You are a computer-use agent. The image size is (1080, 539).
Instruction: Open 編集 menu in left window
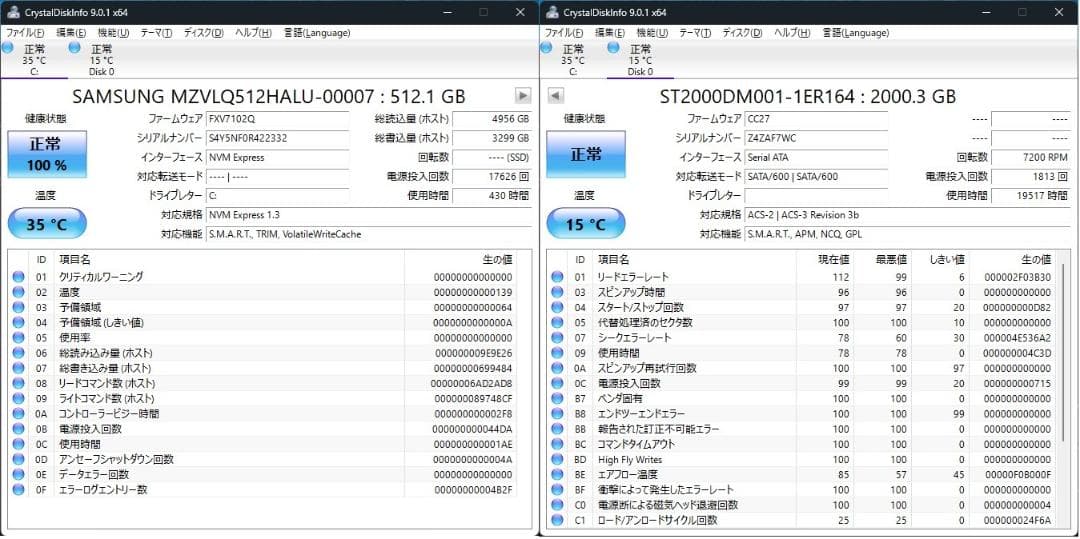click(x=71, y=32)
